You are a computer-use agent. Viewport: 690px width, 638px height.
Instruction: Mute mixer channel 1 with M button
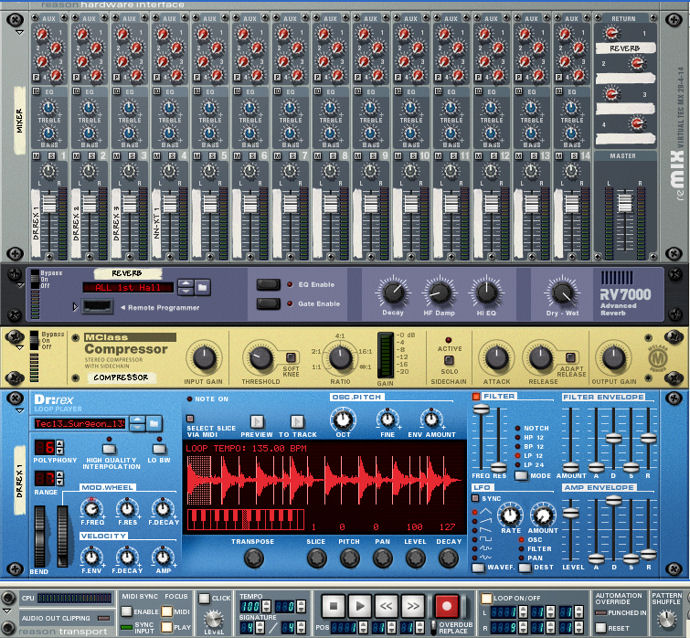pos(36,156)
